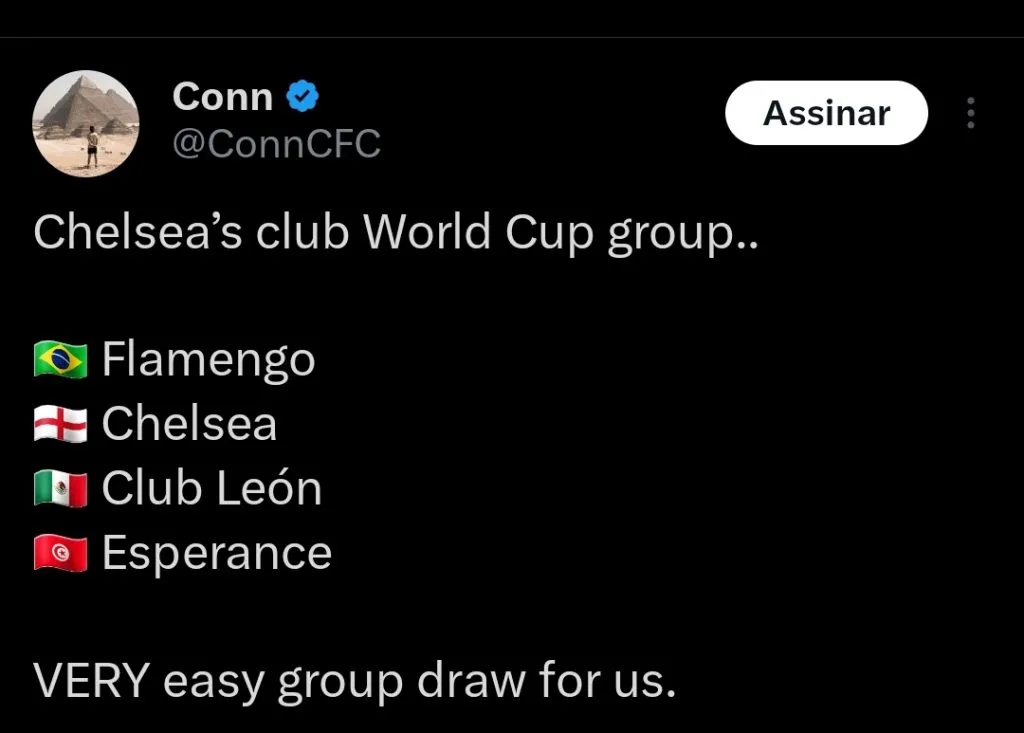Screen dimensions: 1024x733
Task: Click the England flag emoji beside Chelsea
Action: [x=61, y=424]
